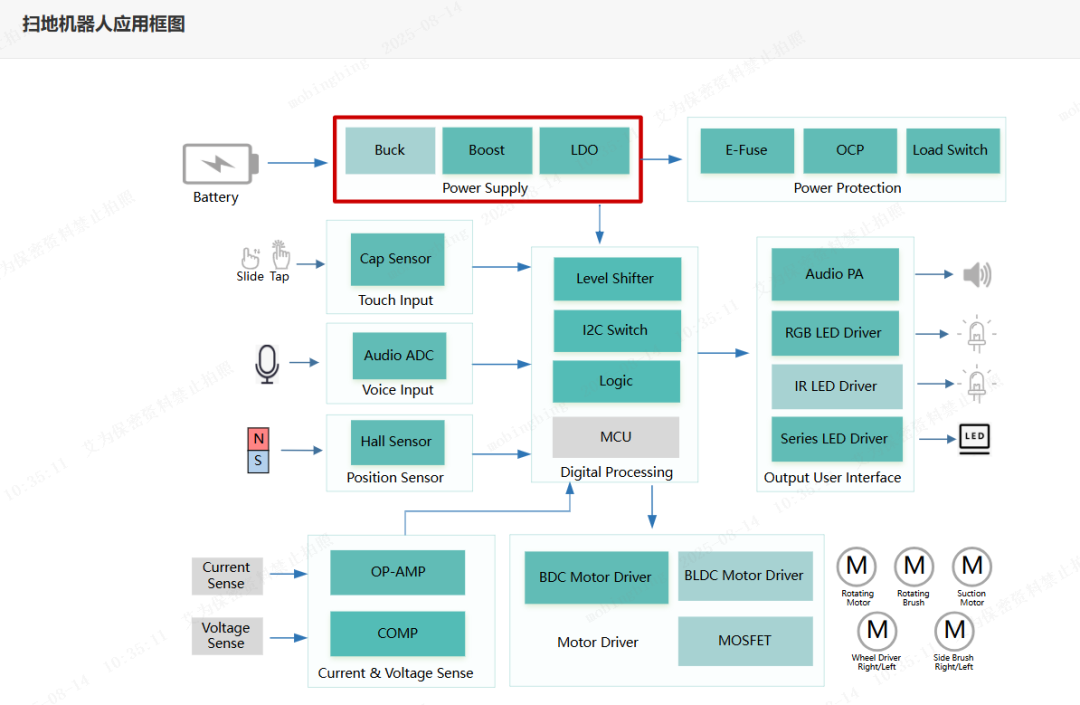Screen dimensions: 1080x705
Task: Open the BDC Motor Driver block
Action: [596, 577]
